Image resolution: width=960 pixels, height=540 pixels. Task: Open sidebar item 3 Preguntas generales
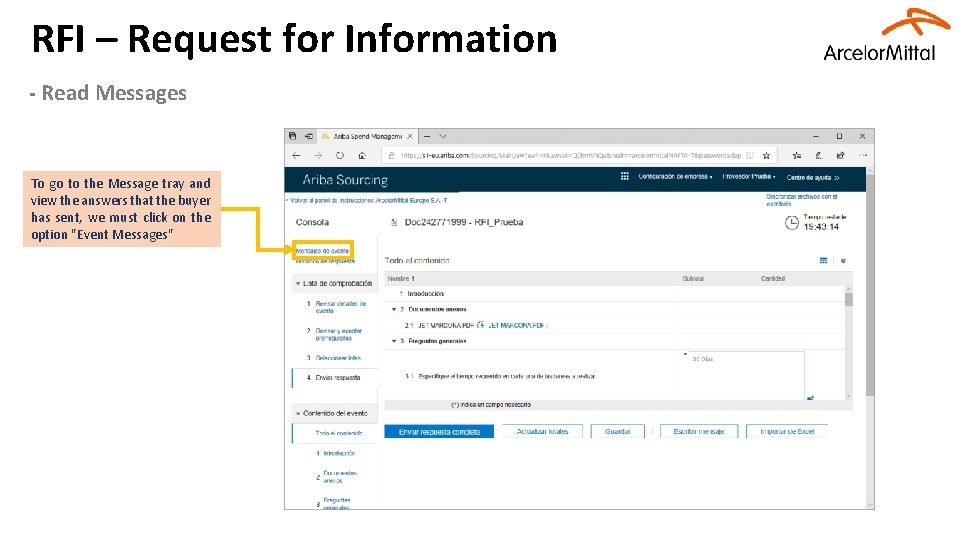coord(336,504)
